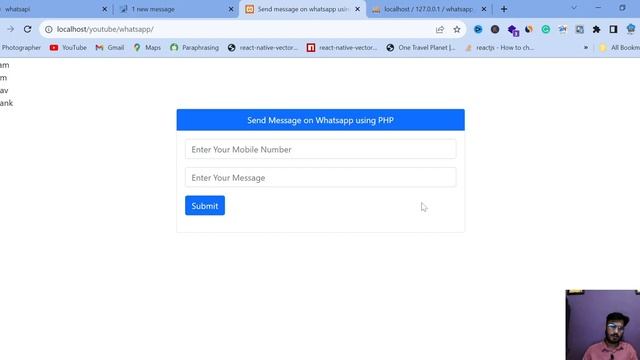
Task: Open the Paraphrasing bookmark
Action: 195,48
